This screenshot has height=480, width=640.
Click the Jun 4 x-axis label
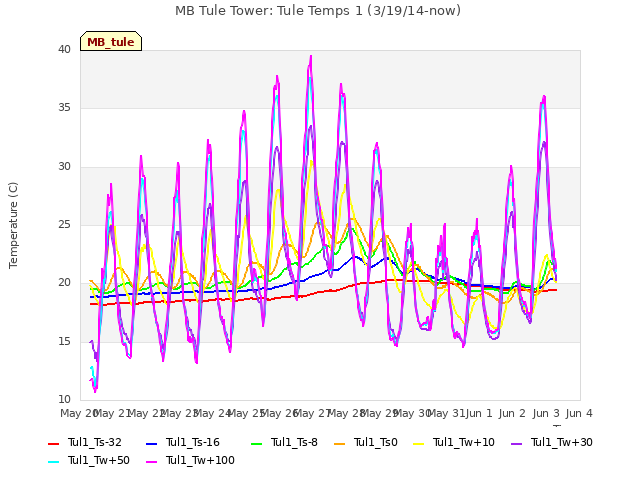pos(579,413)
